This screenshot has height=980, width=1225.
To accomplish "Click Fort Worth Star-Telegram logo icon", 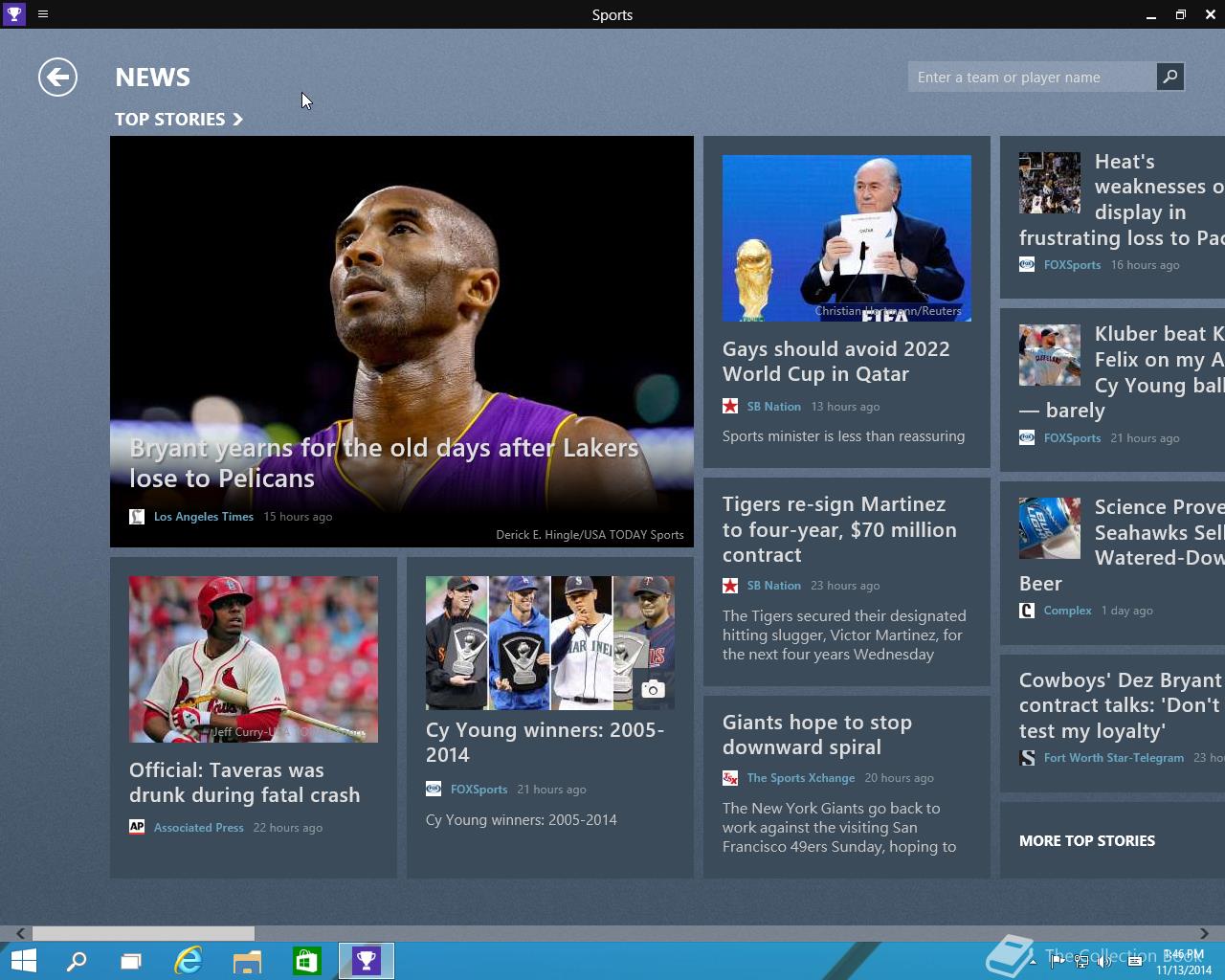I will [1027, 758].
